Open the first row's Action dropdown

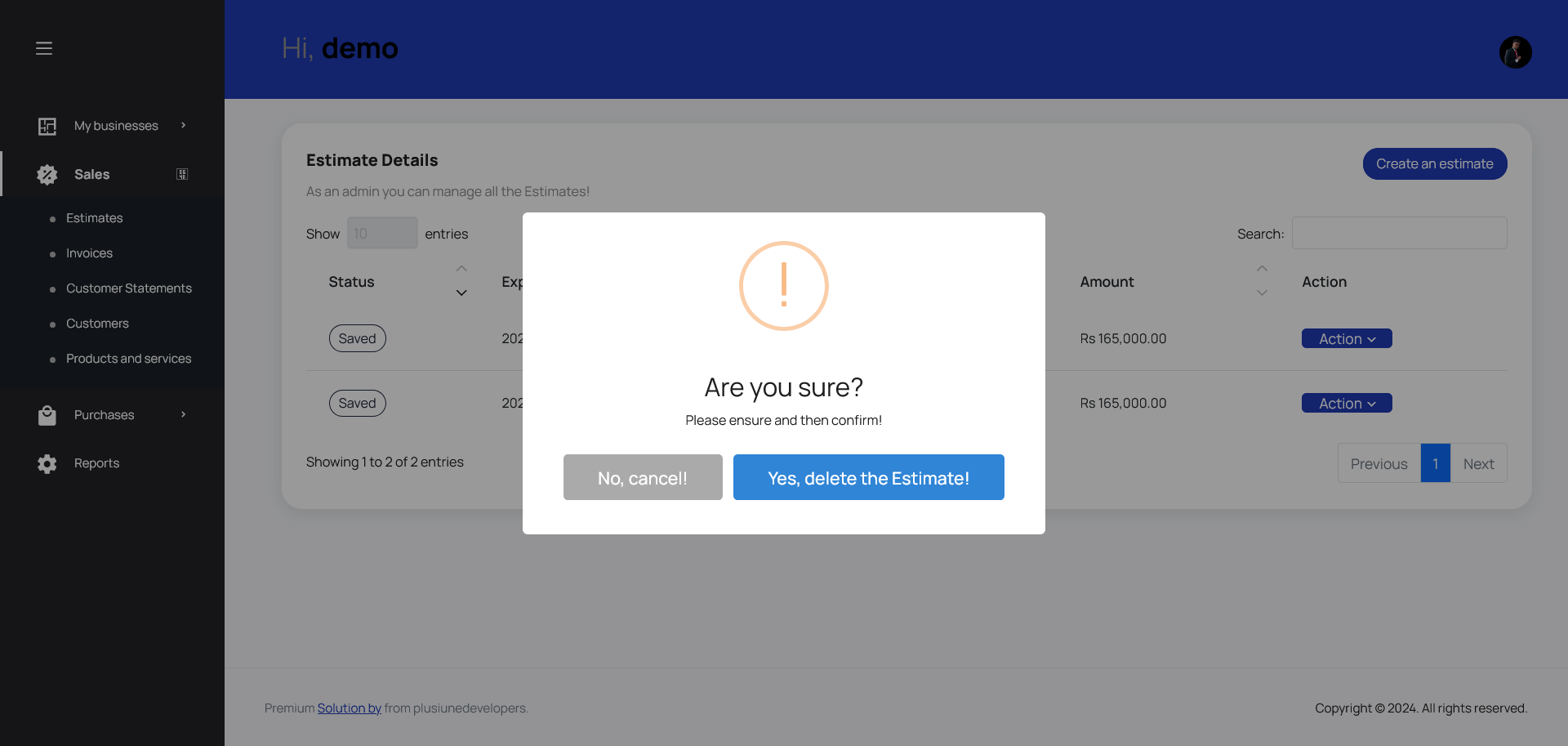(1346, 338)
